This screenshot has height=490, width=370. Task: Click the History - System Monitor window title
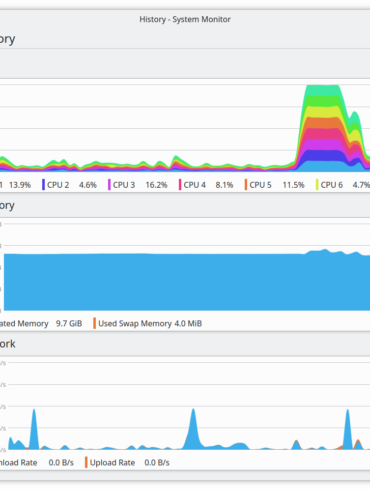coord(185,19)
